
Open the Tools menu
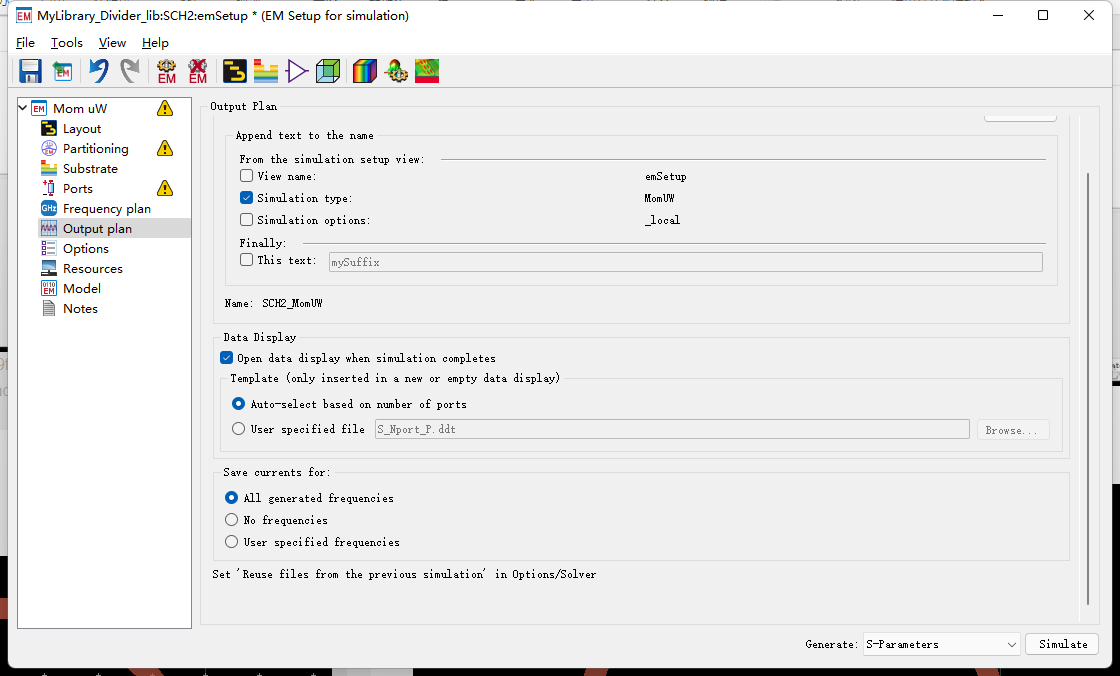(x=66, y=43)
